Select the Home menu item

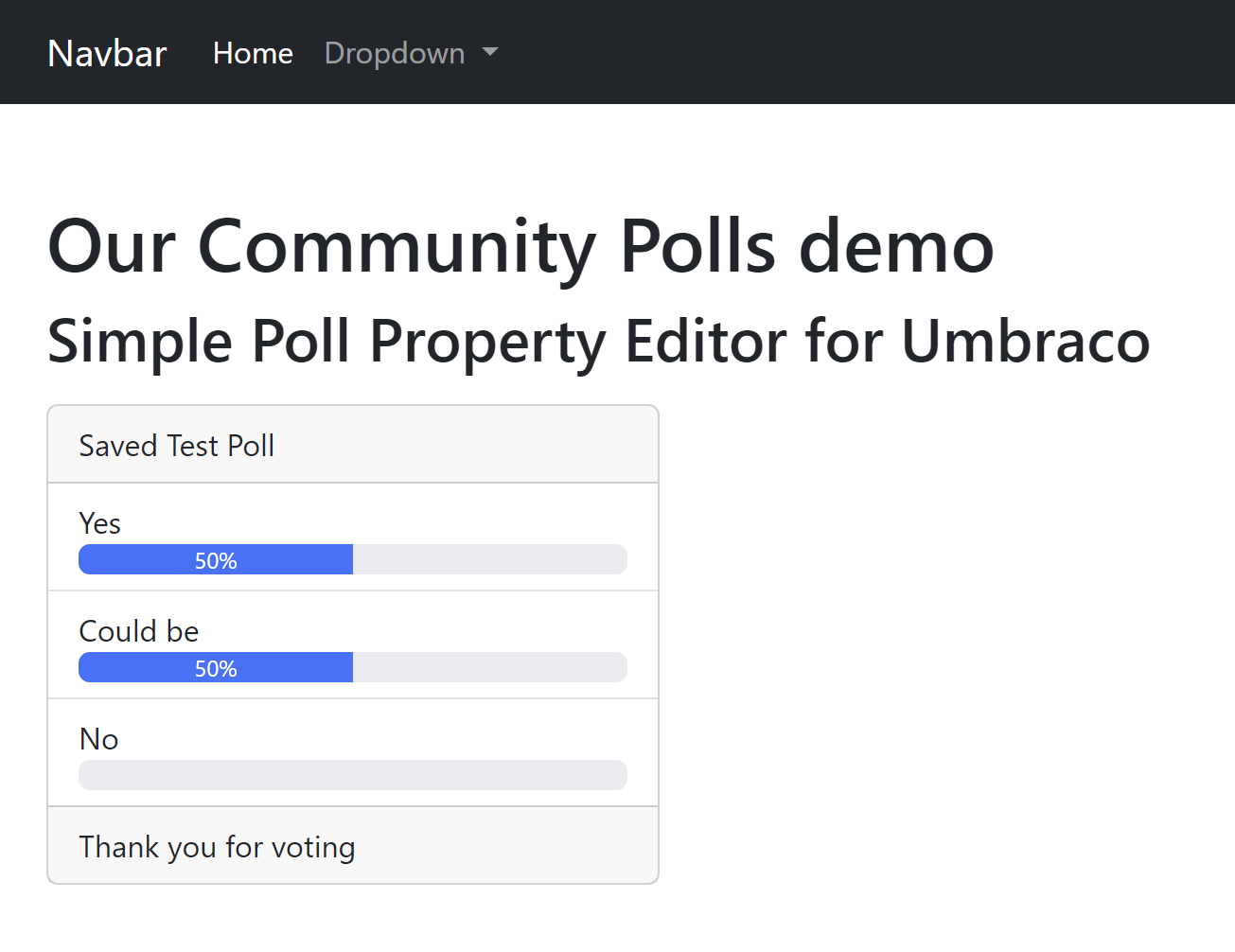point(253,53)
